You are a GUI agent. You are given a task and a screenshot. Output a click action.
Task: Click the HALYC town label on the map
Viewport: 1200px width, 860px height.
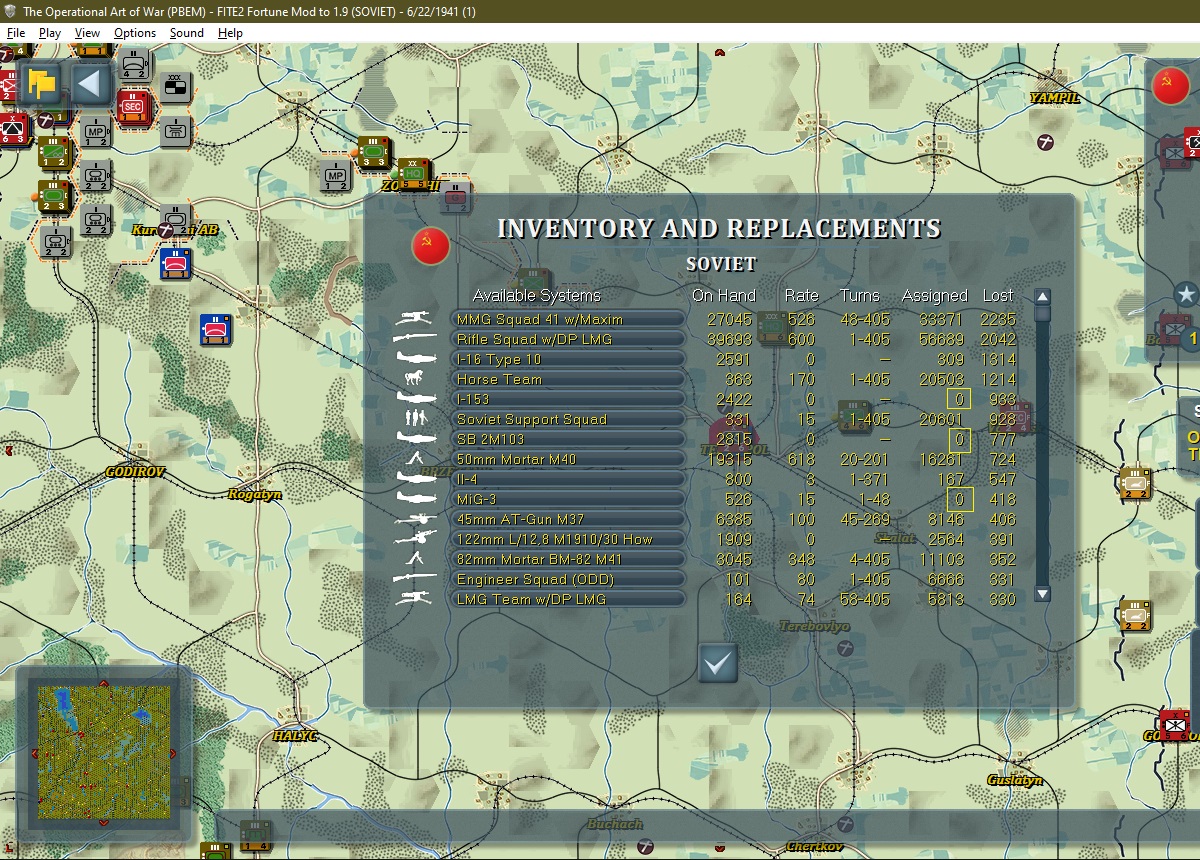pyautogui.click(x=295, y=736)
